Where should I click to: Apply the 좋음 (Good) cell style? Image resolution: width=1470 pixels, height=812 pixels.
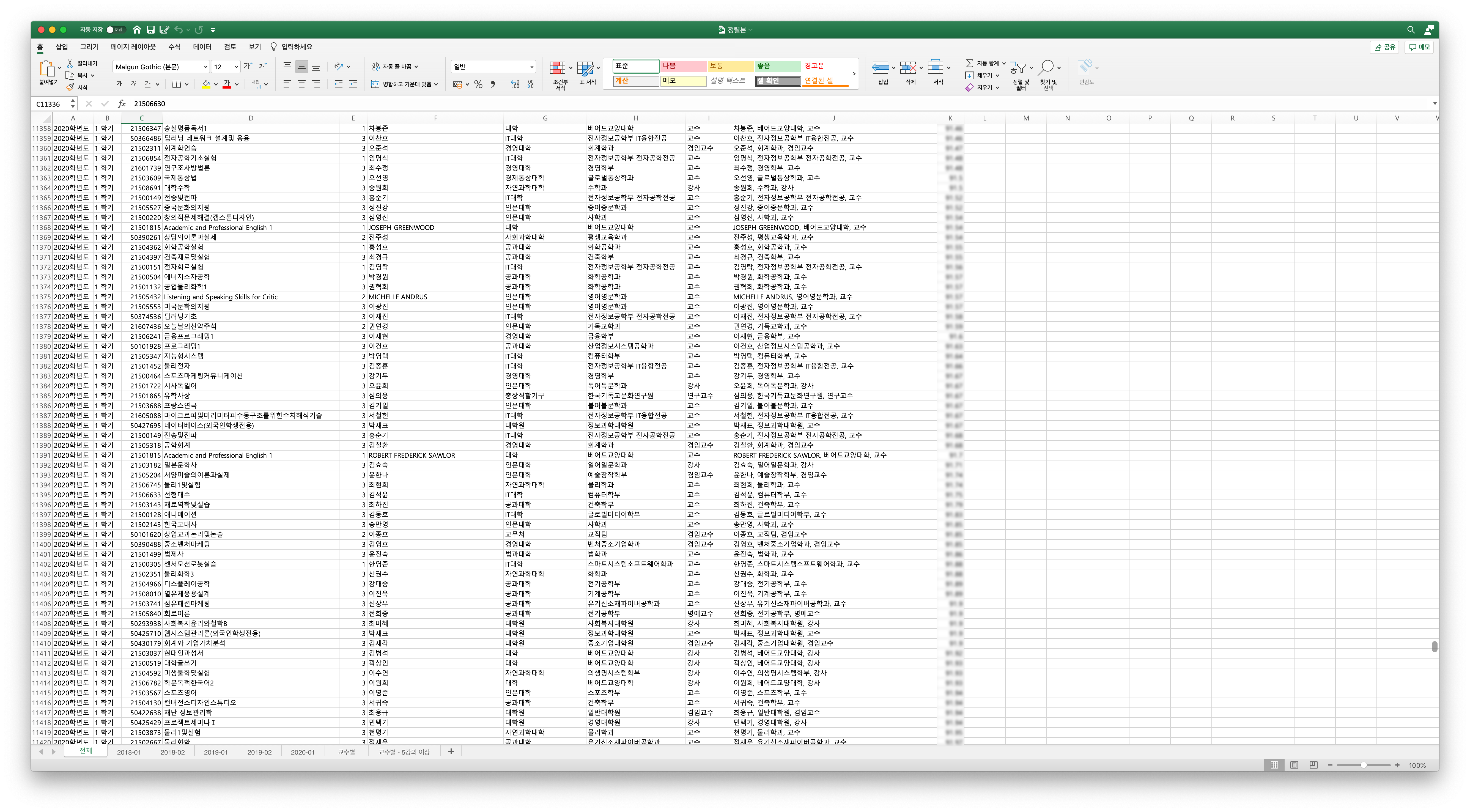[778, 66]
